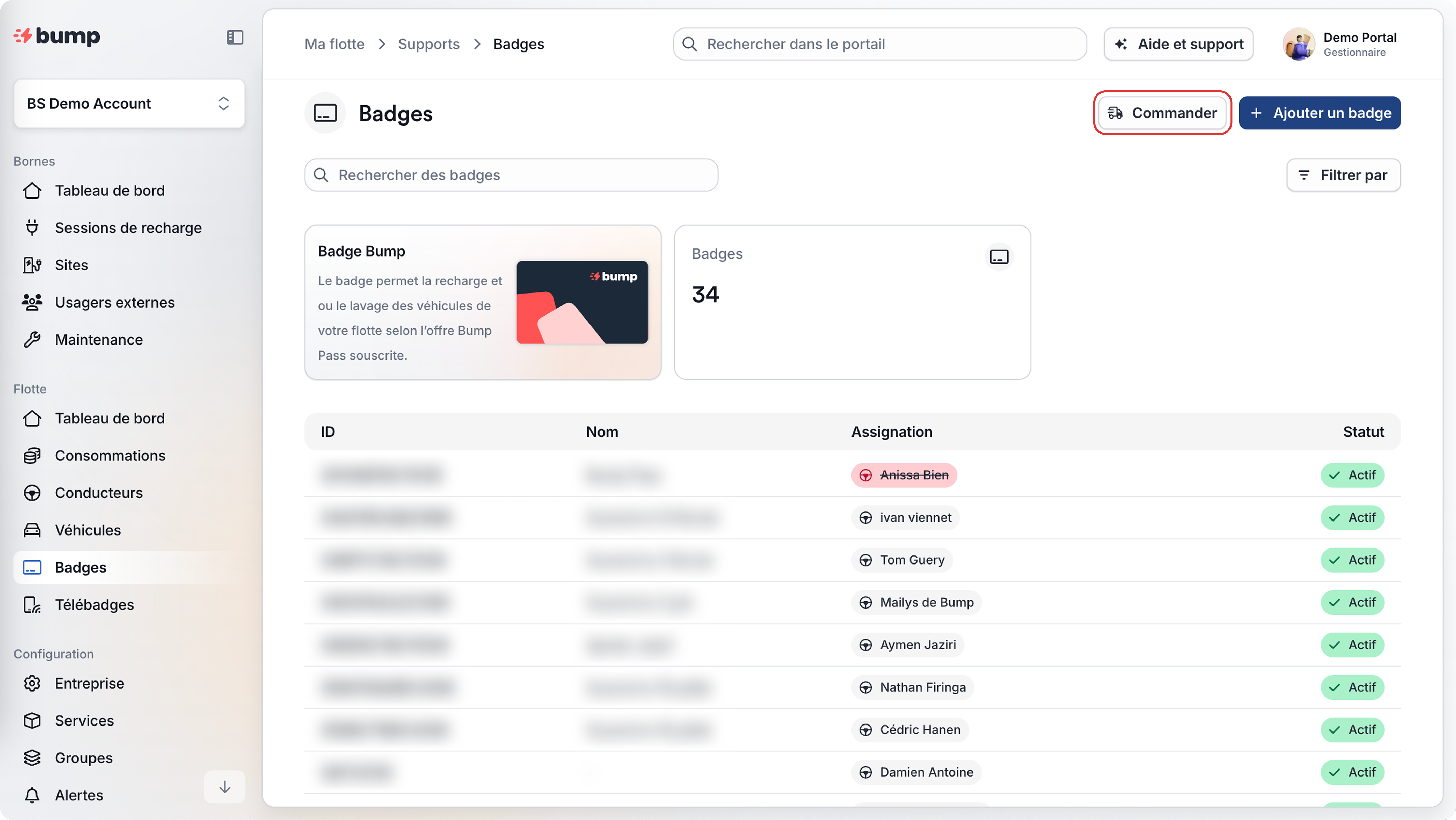The height and width of the screenshot is (820, 1456).
Task: Go to Conducteurs steering wheel icon
Action: click(32, 493)
